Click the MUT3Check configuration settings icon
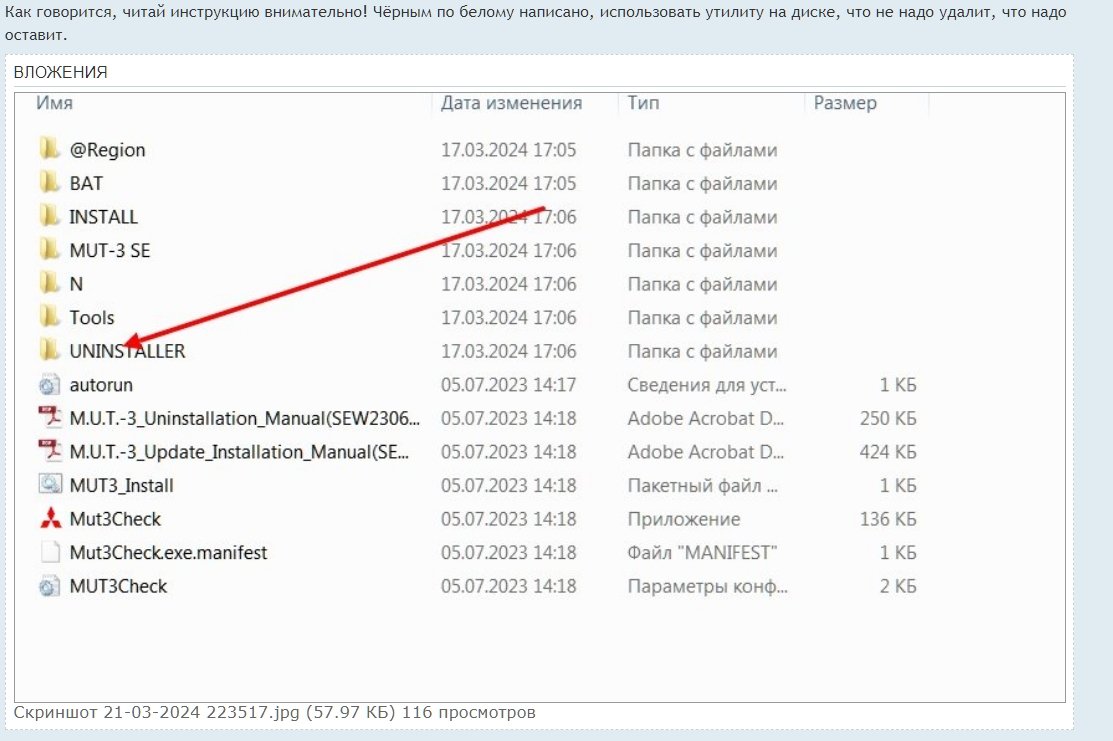The image size is (1113, 741). [x=49, y=586]
